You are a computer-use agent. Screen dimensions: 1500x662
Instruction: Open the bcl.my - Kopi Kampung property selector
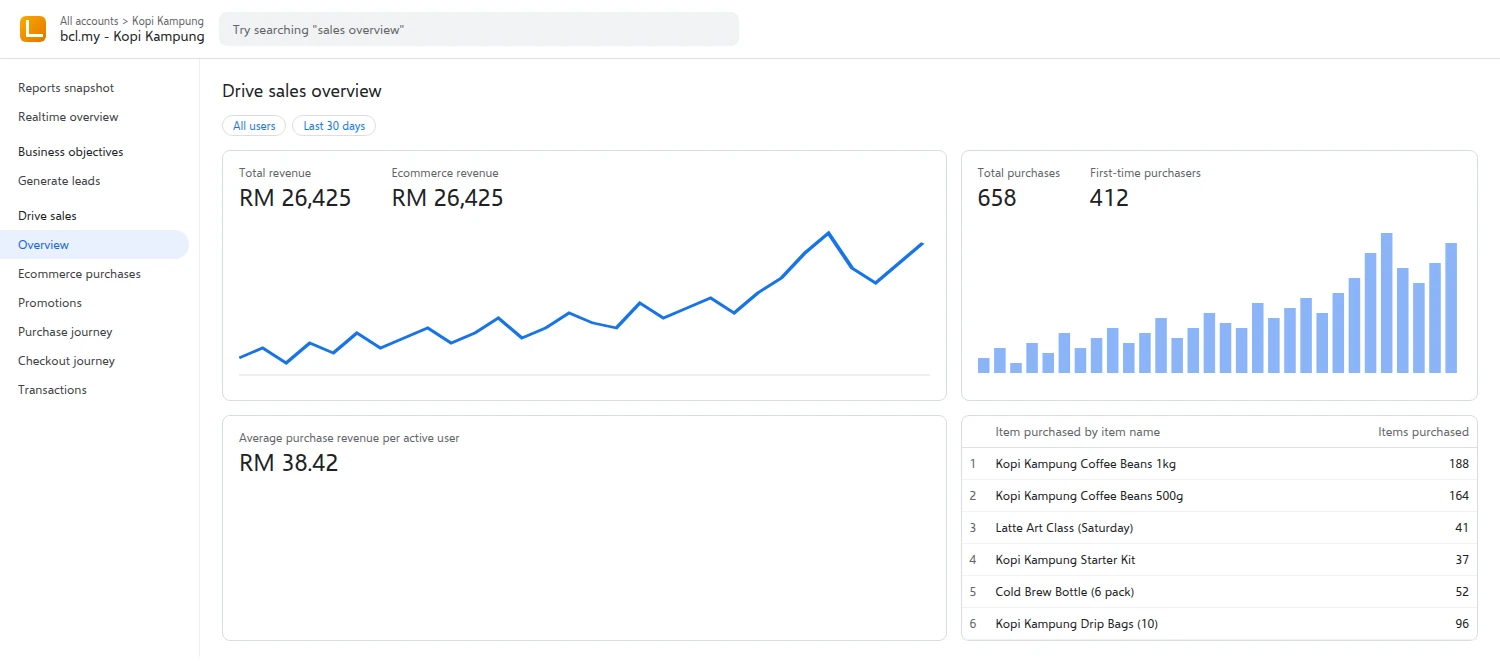132,36
